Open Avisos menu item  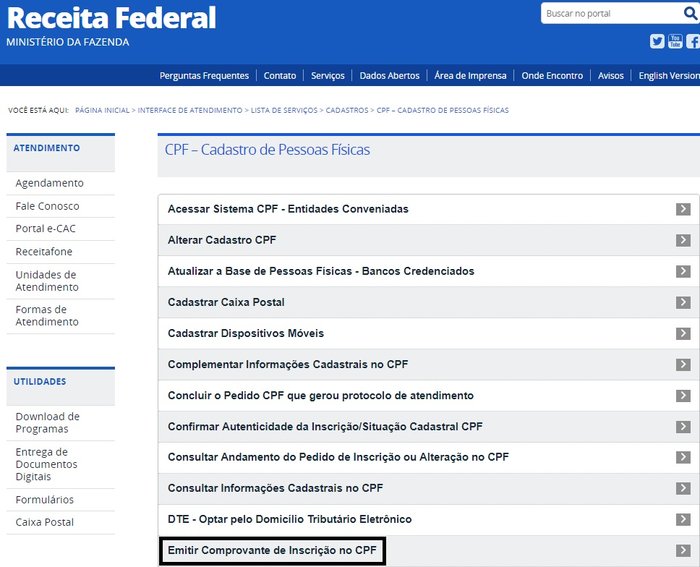[611, 75]
